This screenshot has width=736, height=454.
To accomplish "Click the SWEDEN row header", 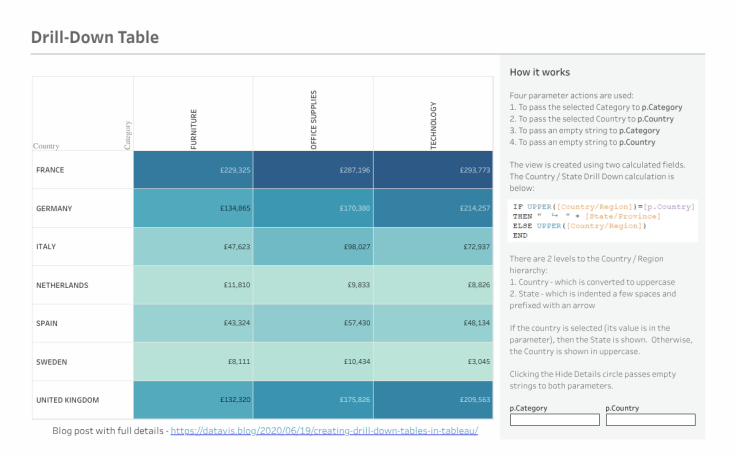I will click(x=51, y=361).
